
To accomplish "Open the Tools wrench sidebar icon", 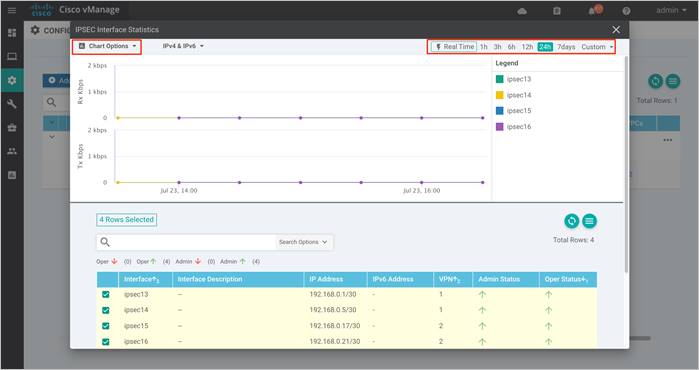I will (x=12, y=104).
